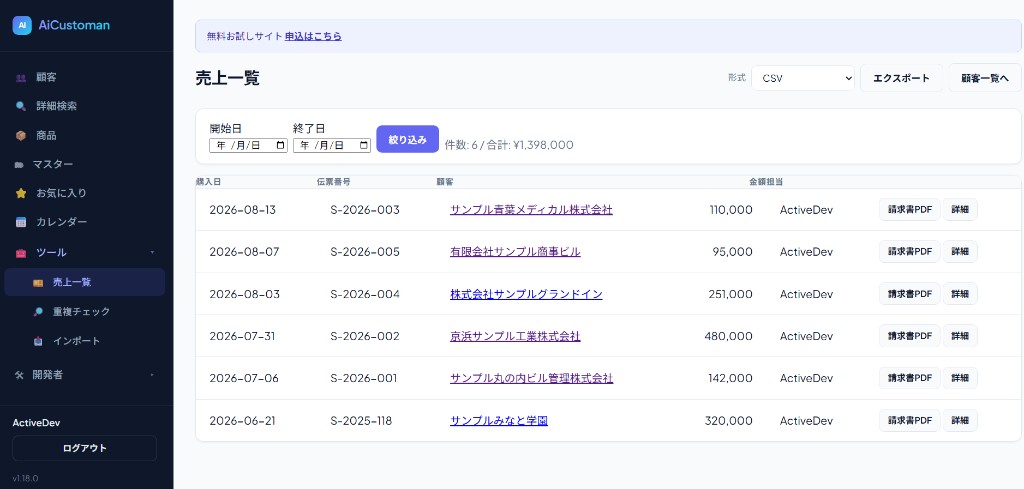Click the date 2026-08-13 cell

pyautogui.click(x=243, y=210)
